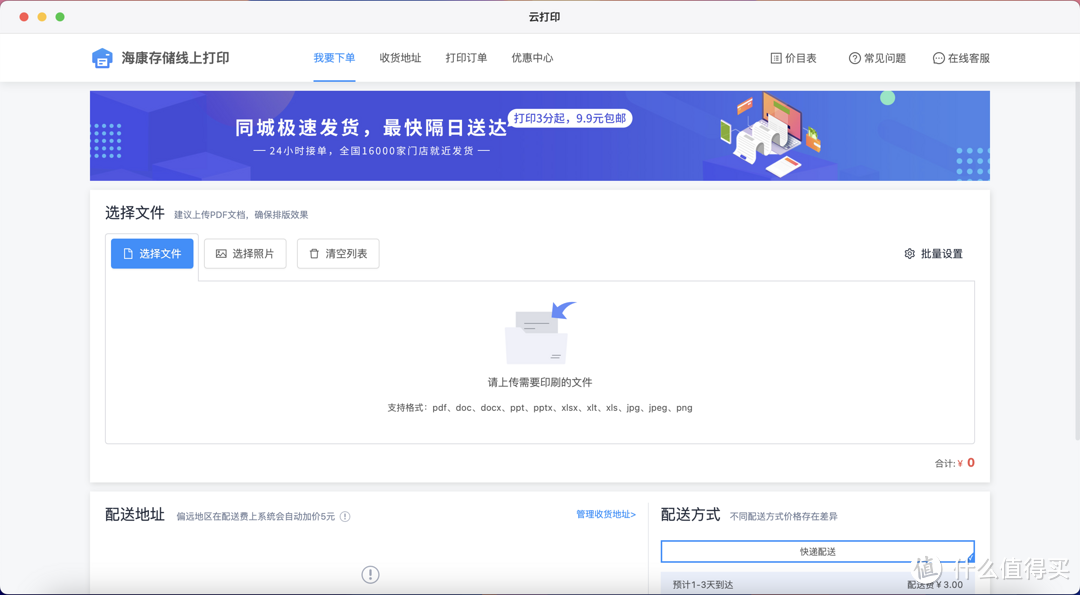Open the 价目表 price list icon
This screenshot has width=1080, height=595.
(x=775, y=57)
